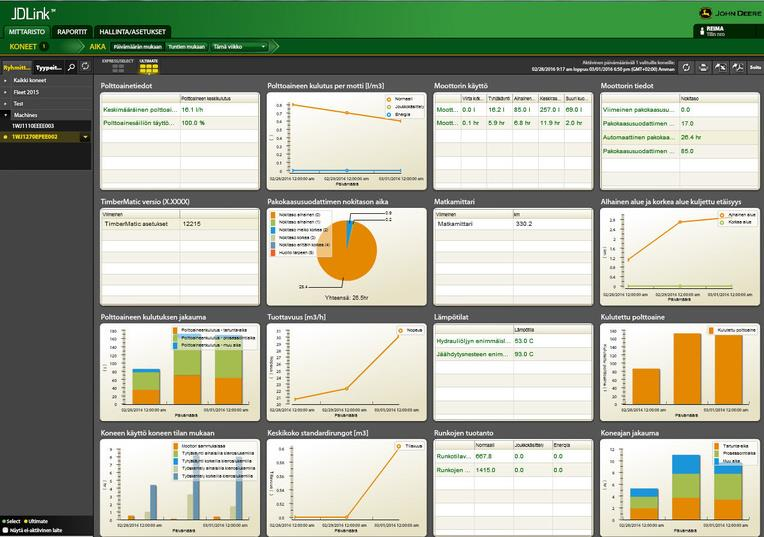Toggle Kulutettu polttoaine legend entry
This screenshot has width=764, height=537.
click(x=732, y=330)
